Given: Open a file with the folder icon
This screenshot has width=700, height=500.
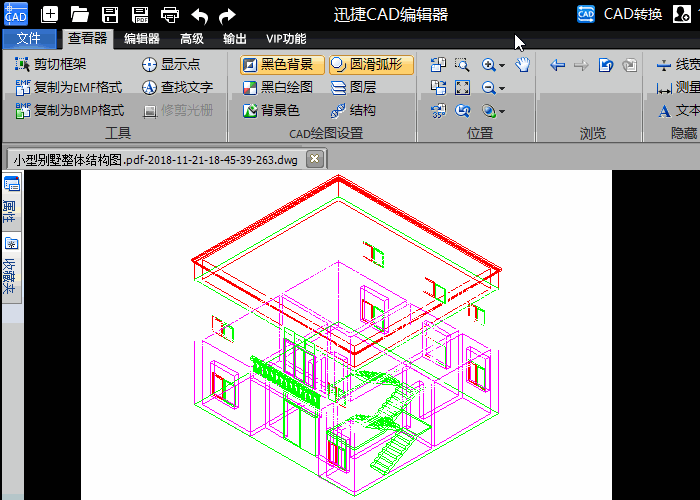Looking at the screenshot, I should coord(79,14).
